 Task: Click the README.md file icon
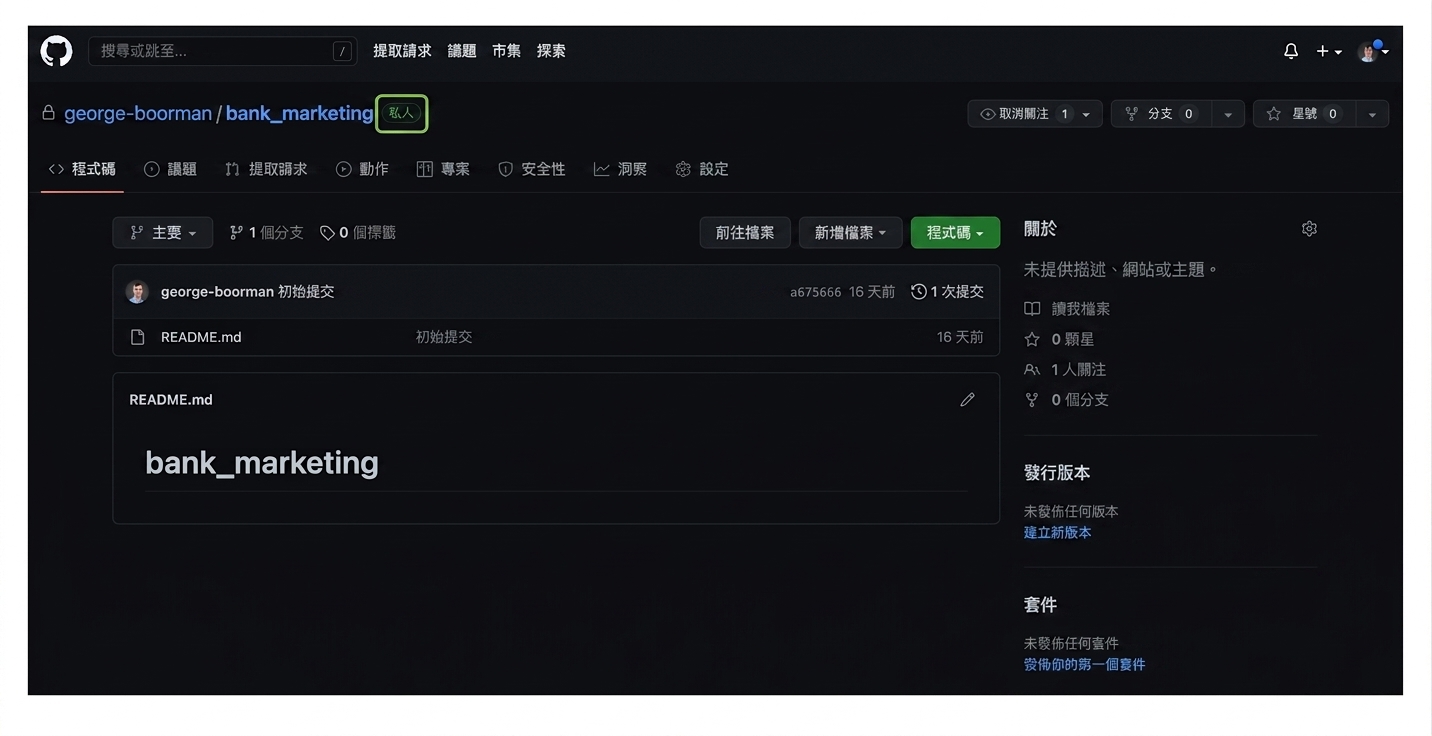point(138,337)
